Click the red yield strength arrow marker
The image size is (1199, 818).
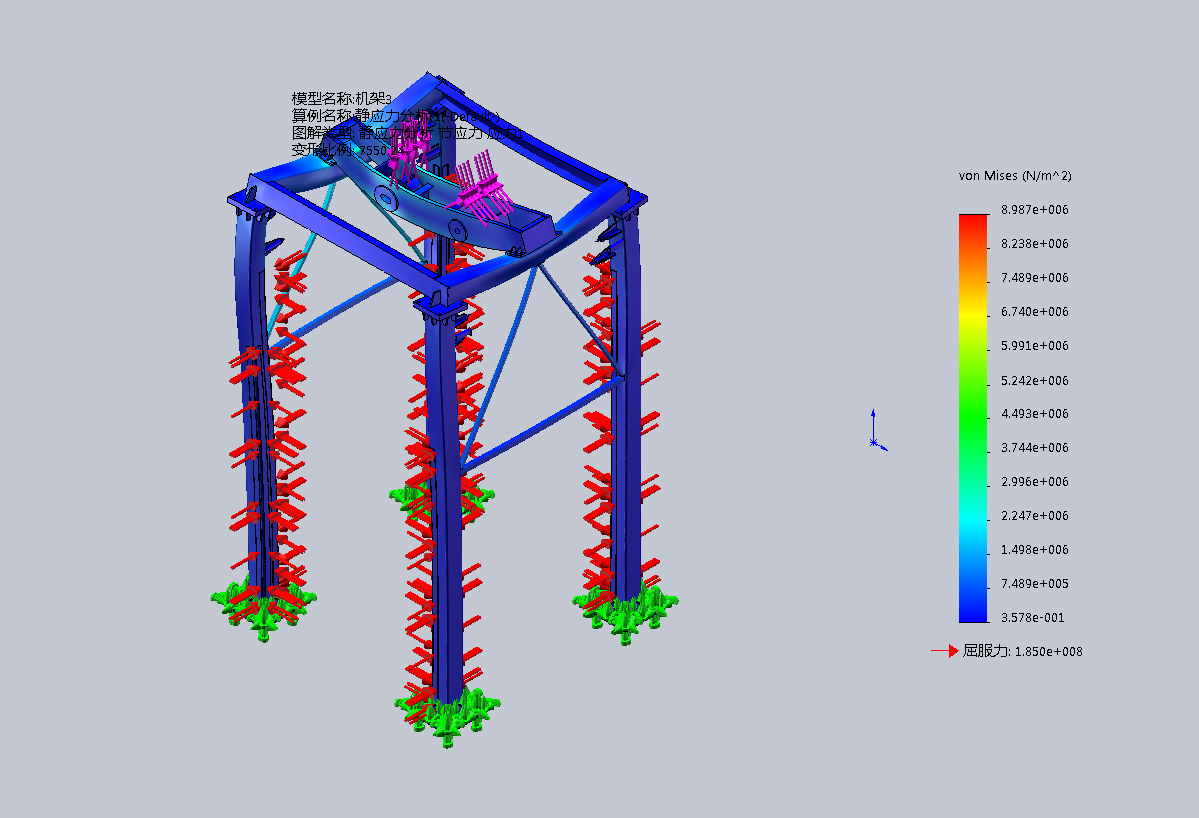click(x=944, y=651)
